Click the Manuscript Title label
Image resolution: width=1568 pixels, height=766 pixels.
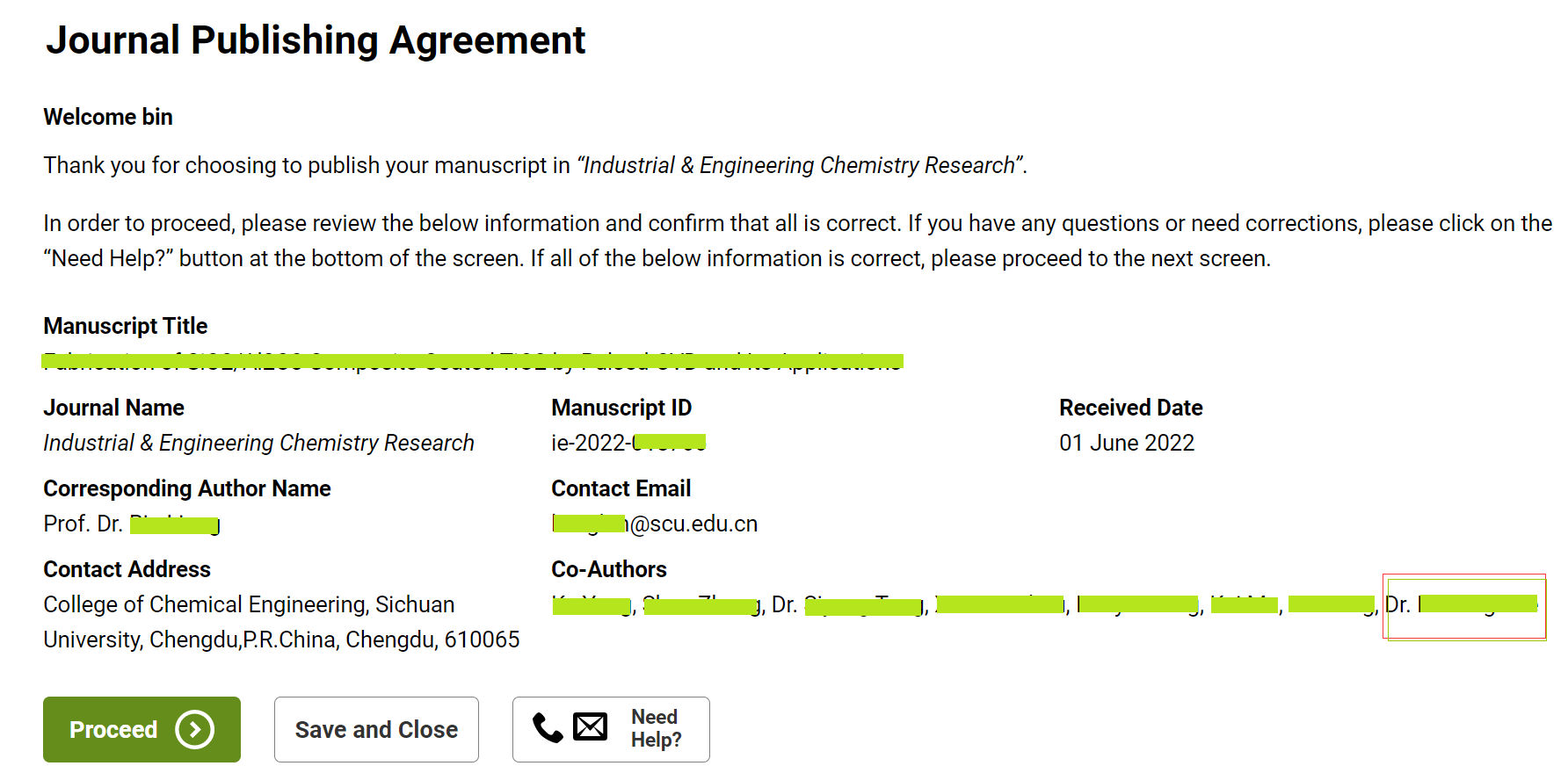coord(126,326)
